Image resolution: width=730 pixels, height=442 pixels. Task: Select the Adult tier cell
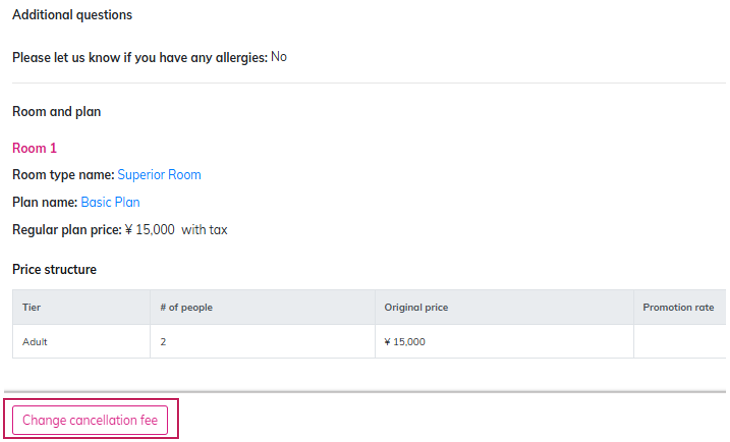(35, 342)
